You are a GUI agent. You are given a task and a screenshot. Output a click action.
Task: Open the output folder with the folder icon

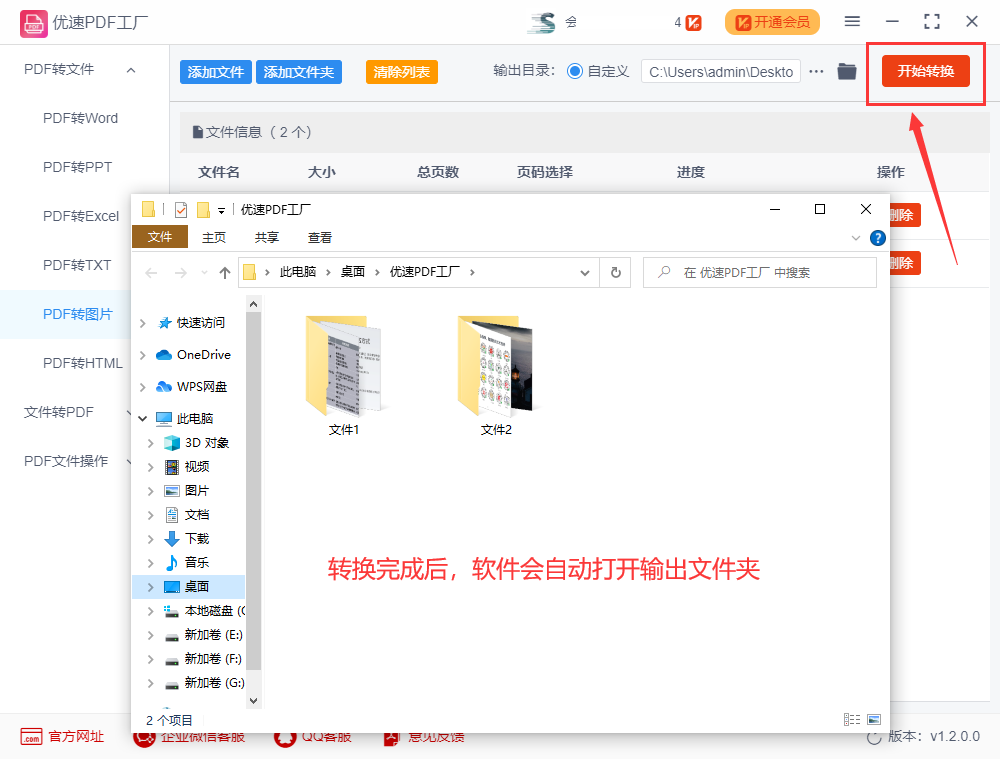(847, 71)
